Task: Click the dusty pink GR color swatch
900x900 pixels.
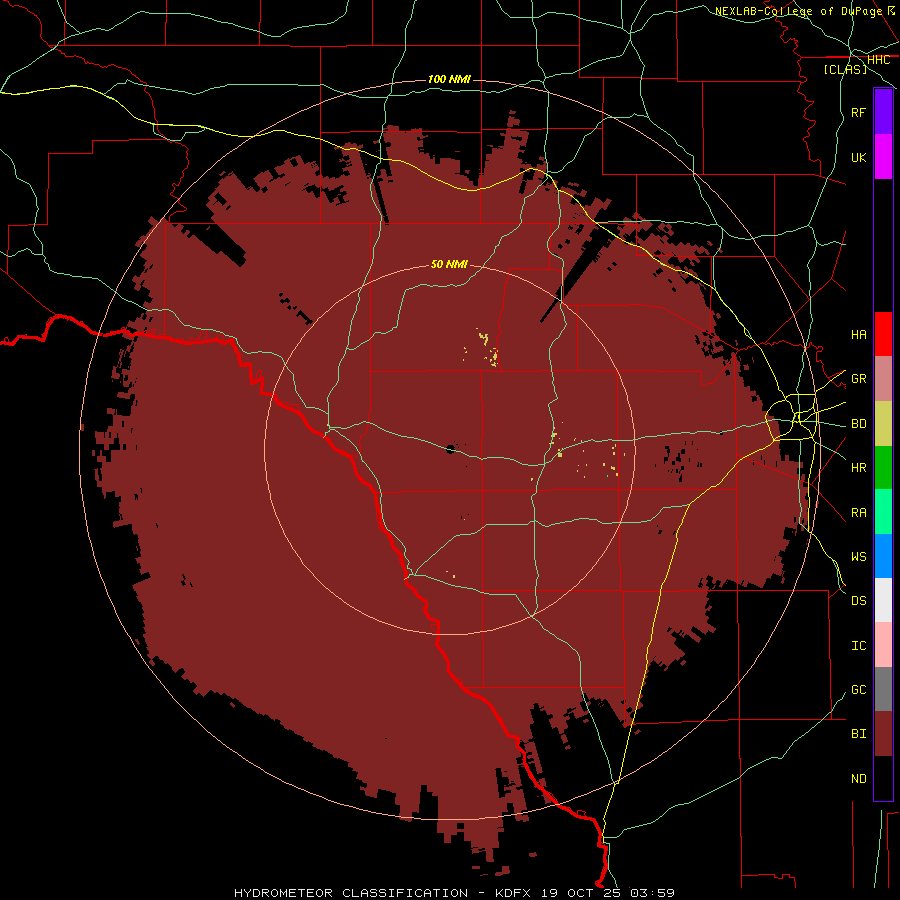Action: click(x=883, y=379)
